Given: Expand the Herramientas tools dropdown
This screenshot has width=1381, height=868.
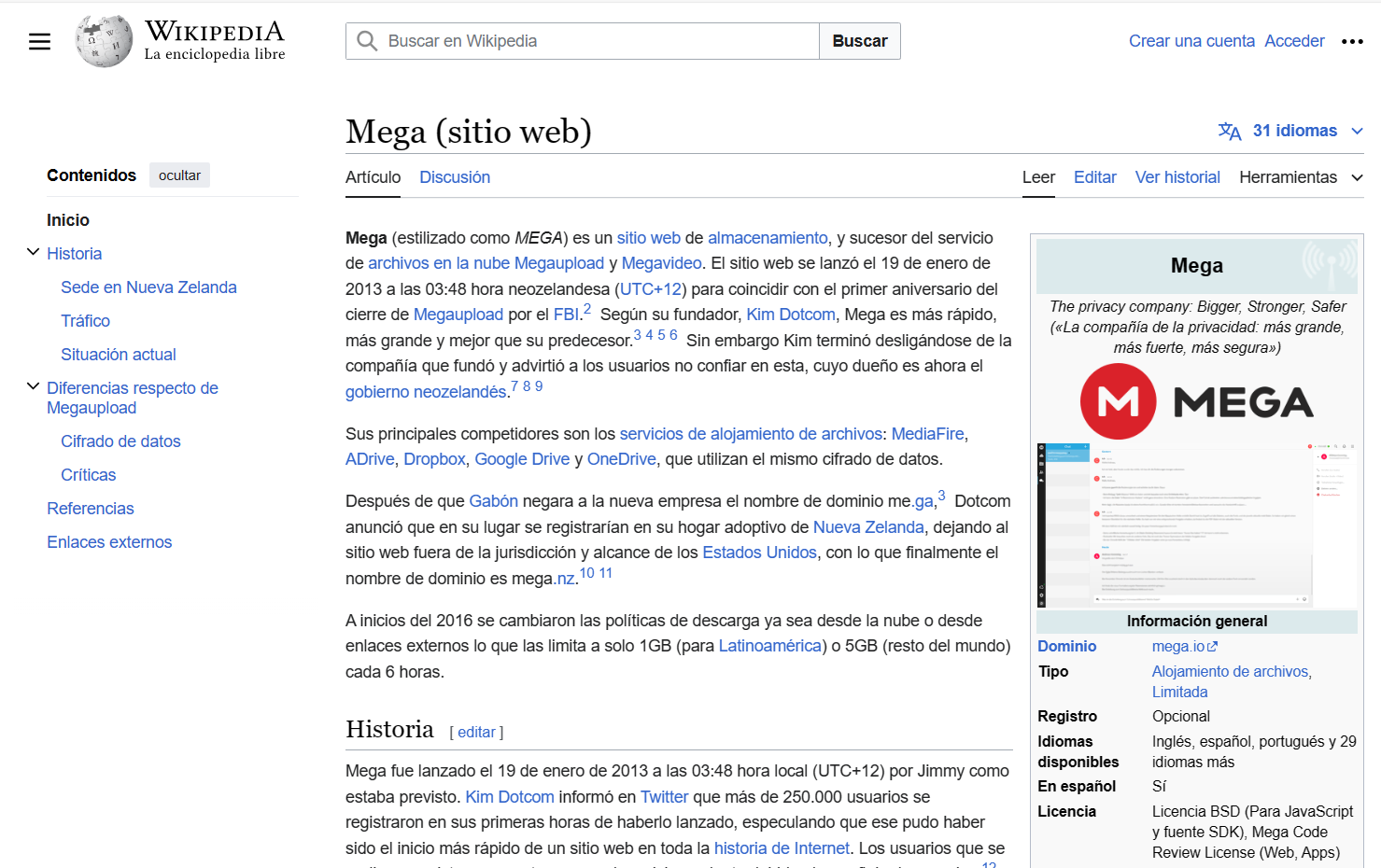Looking at the screenshot, I should 1301,177.
